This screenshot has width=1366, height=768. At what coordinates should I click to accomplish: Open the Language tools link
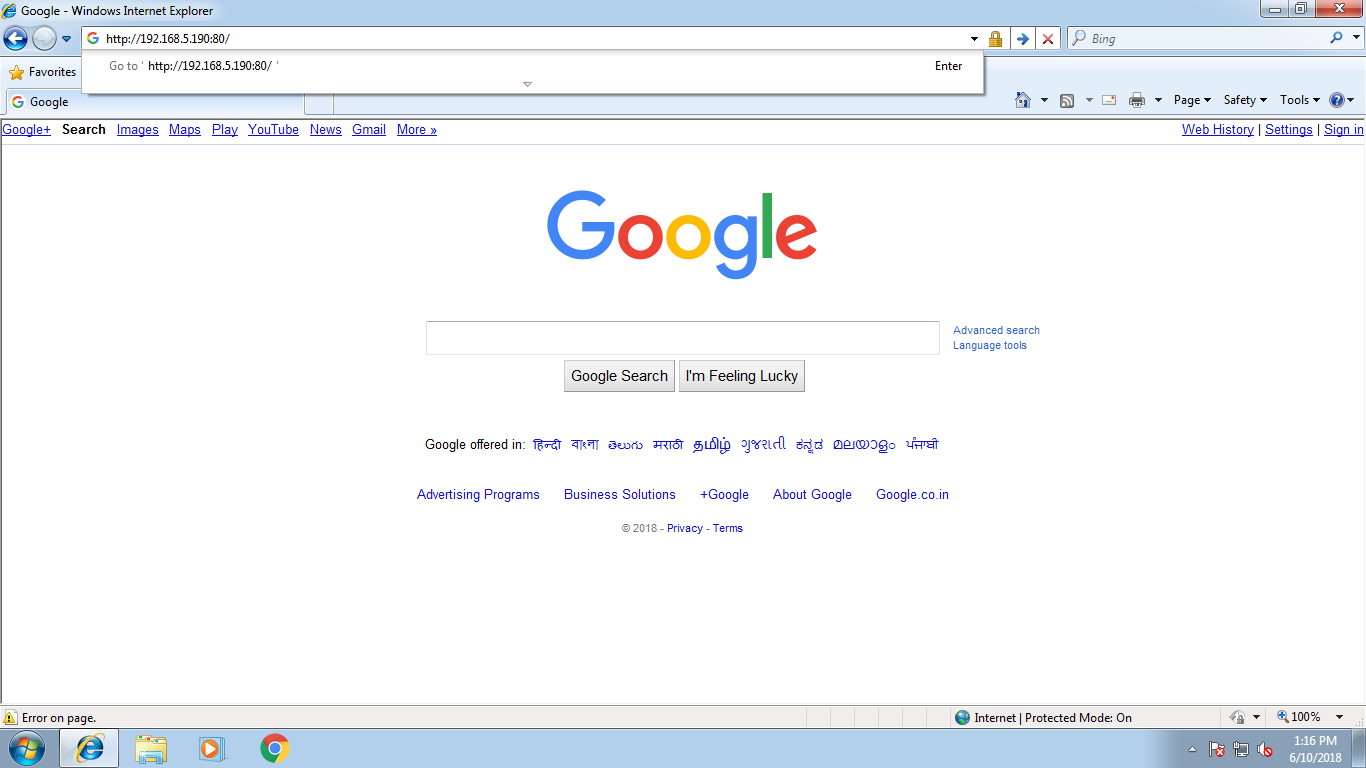click(x=990, y=345)
